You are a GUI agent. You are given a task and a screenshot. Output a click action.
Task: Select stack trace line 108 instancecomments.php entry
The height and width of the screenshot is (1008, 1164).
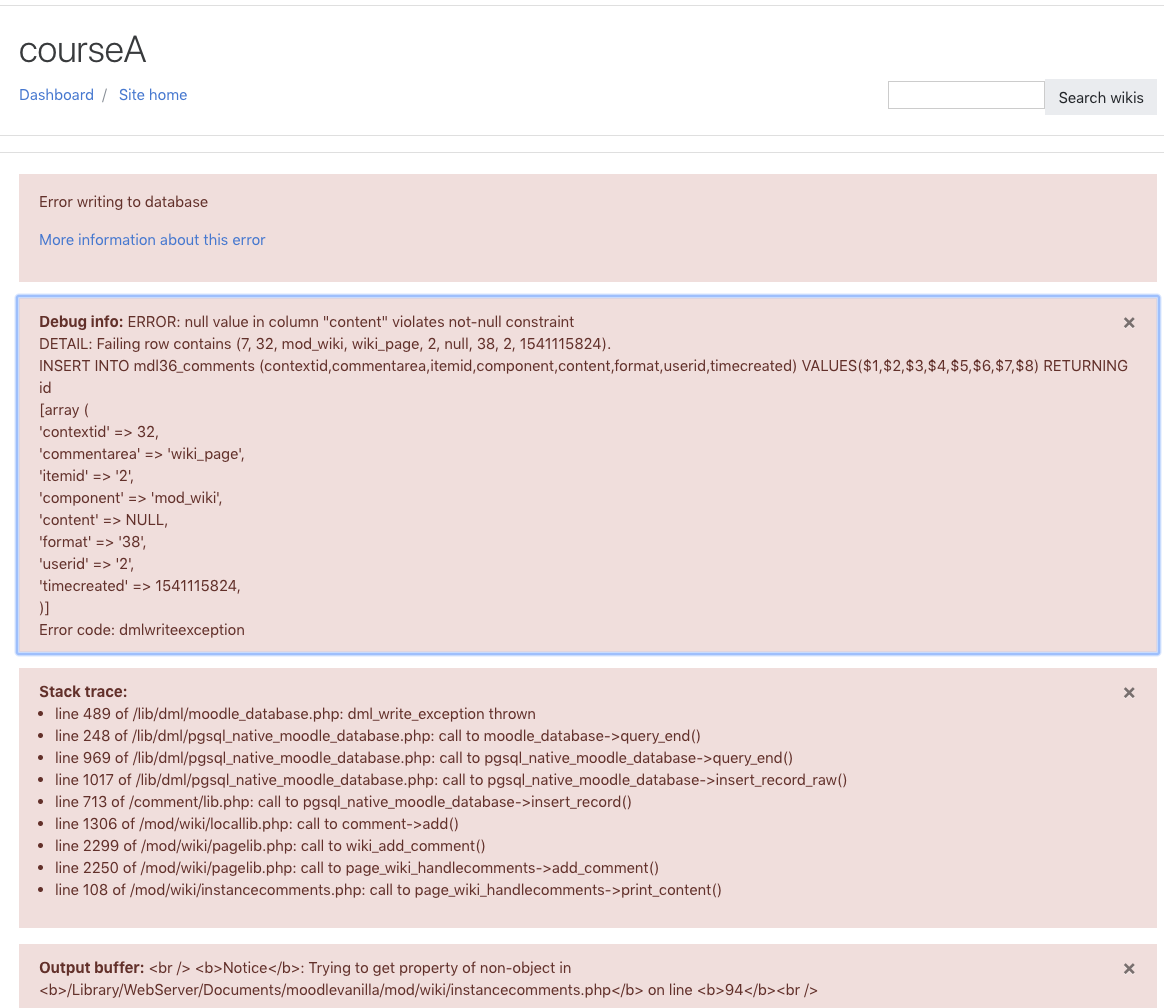click(x=388, y=890)
